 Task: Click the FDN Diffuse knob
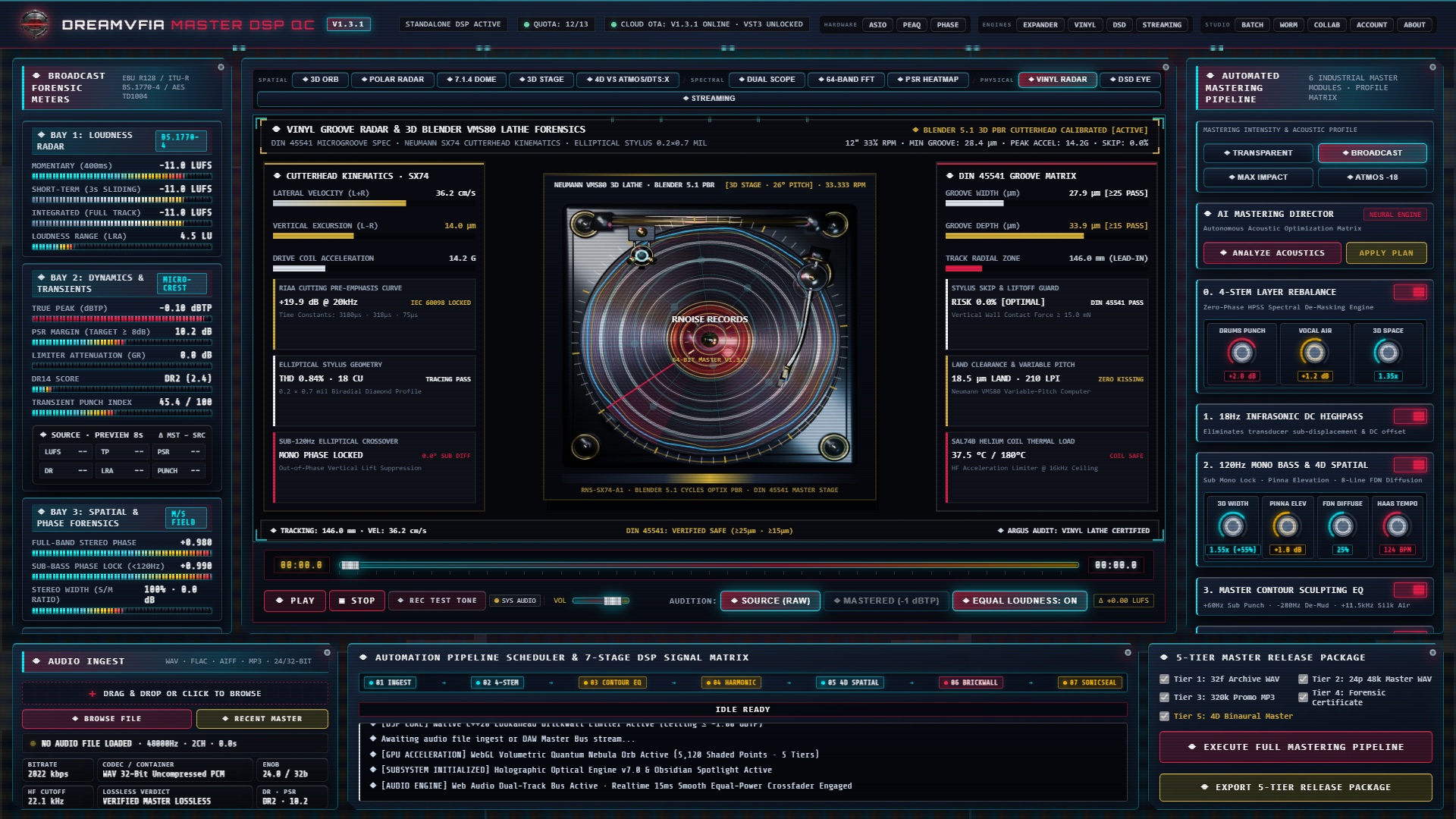coord(1342,526)
